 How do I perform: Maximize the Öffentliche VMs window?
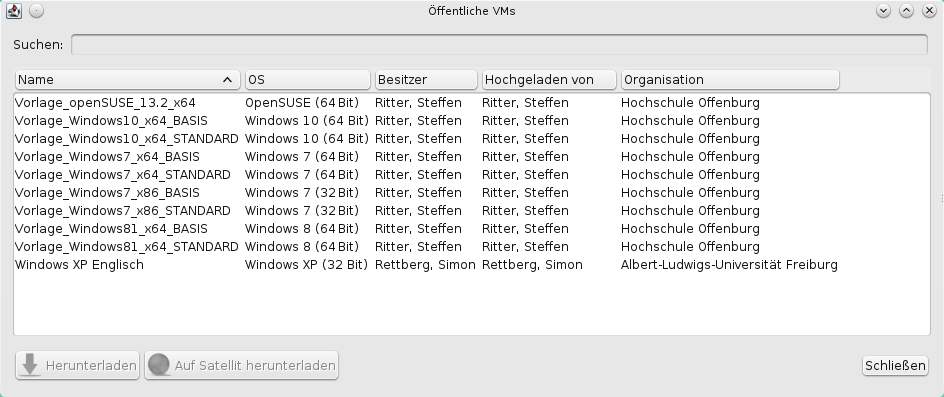[x=906, y=11]
